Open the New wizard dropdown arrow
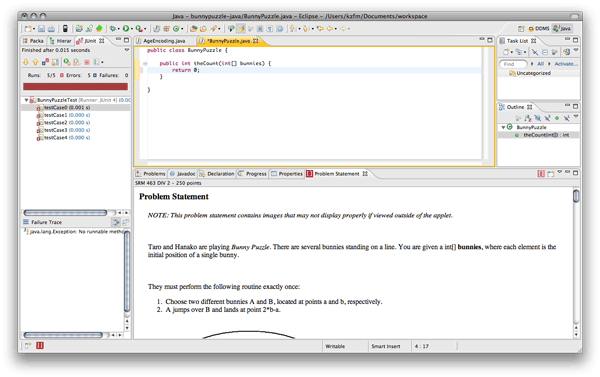This screenshot has width=600, height=377. point(34,29)
